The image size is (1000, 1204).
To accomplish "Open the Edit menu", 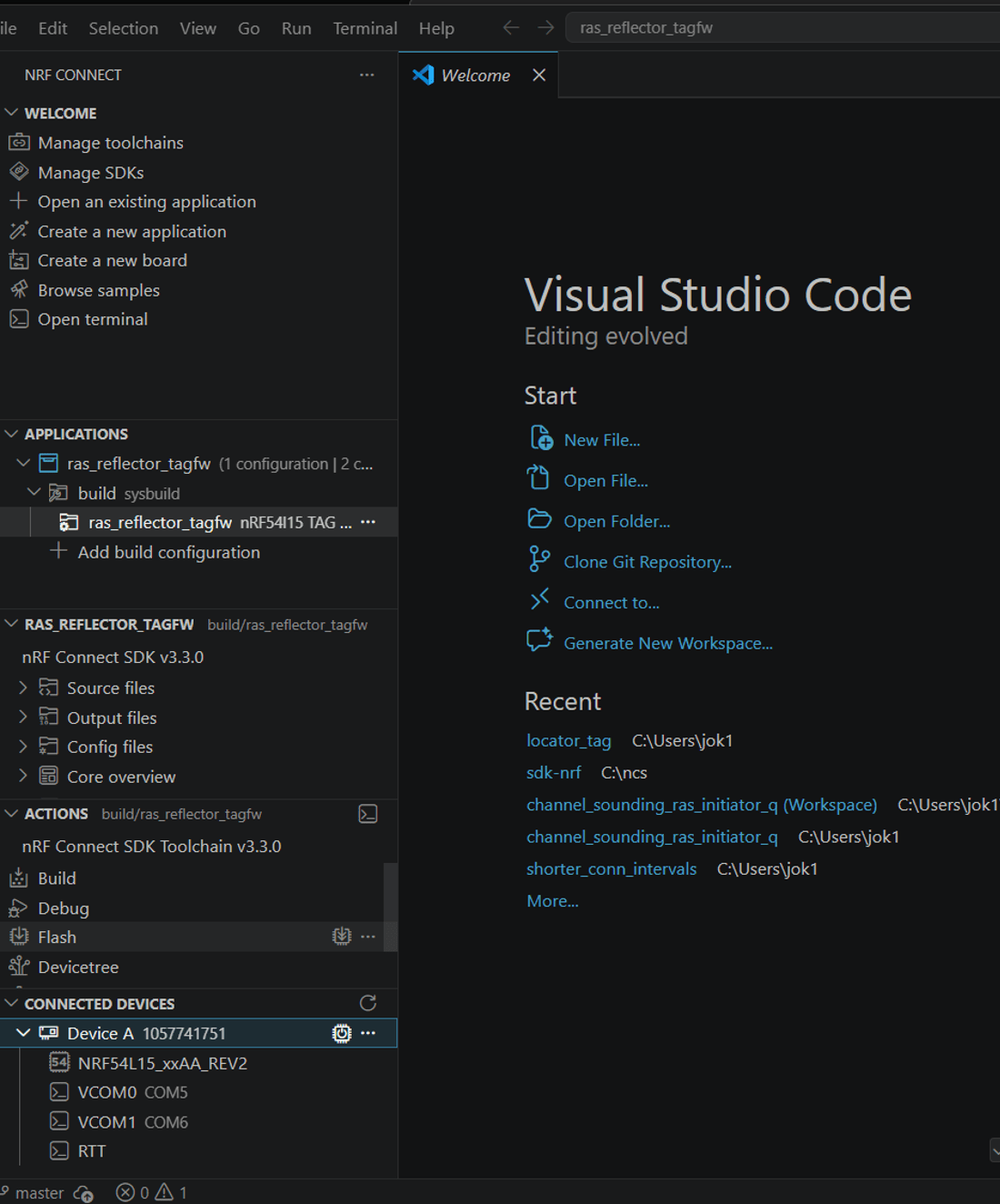I will click(53, 28).
